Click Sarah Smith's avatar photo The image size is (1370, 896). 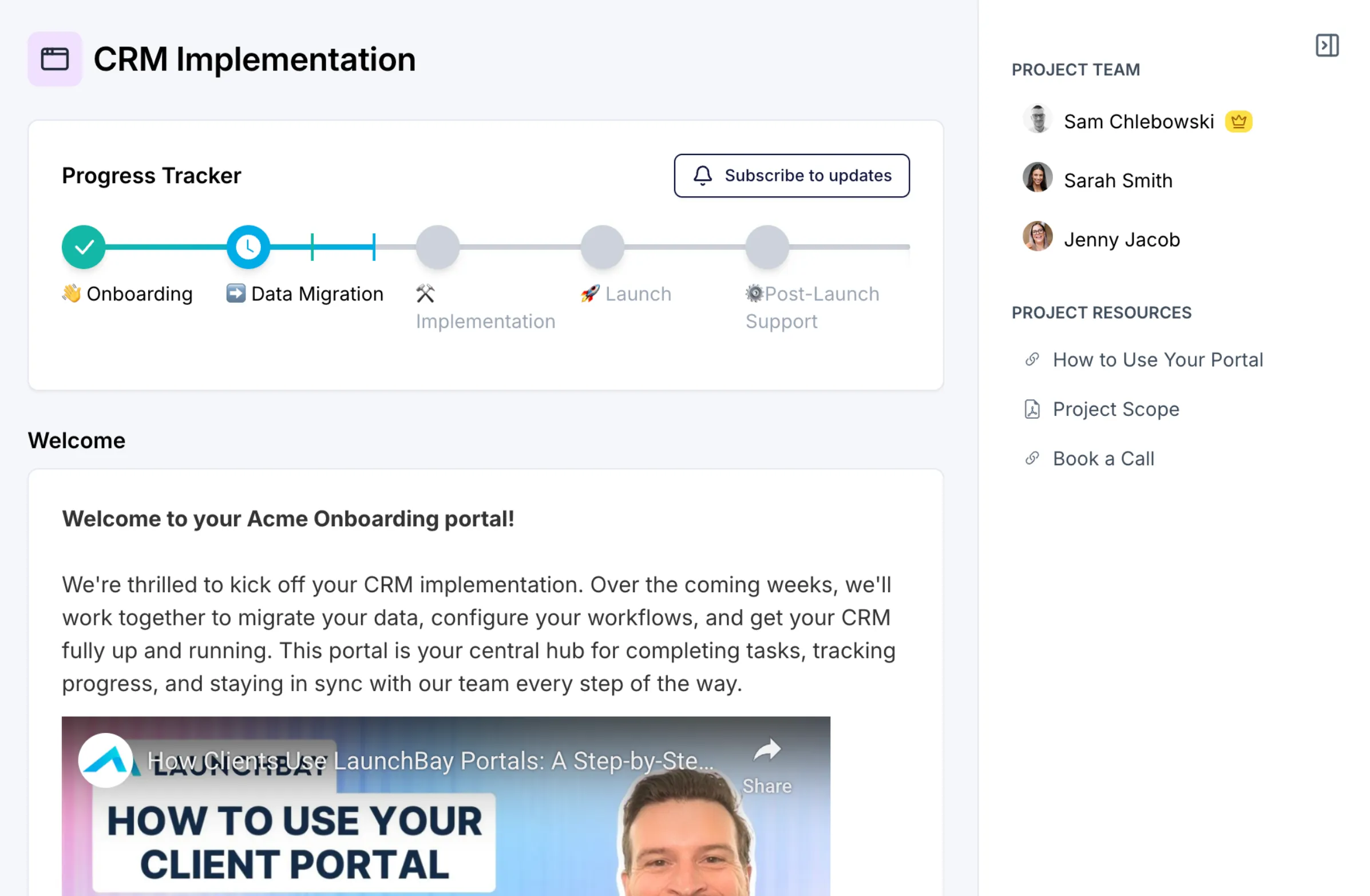pos(1038,177)
